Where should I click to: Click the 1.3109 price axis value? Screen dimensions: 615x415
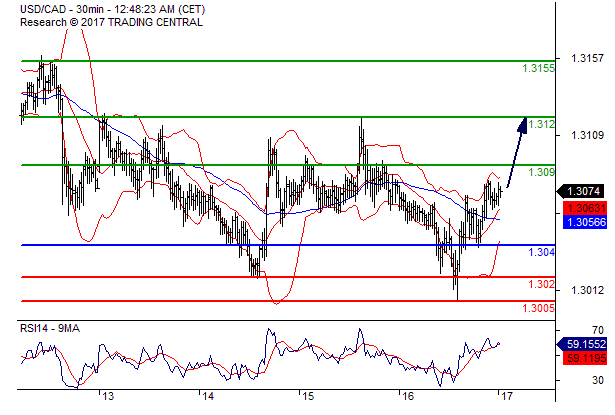(587, 135)
